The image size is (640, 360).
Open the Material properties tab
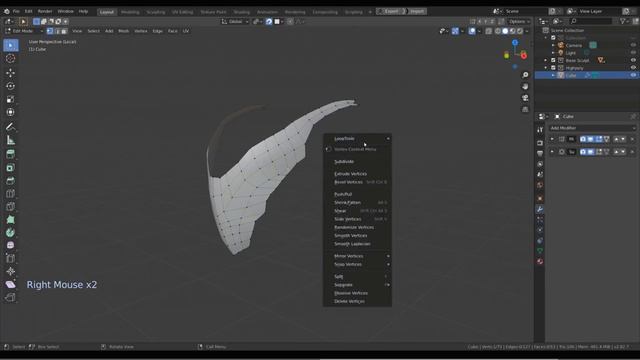click(x=540, y=262)
